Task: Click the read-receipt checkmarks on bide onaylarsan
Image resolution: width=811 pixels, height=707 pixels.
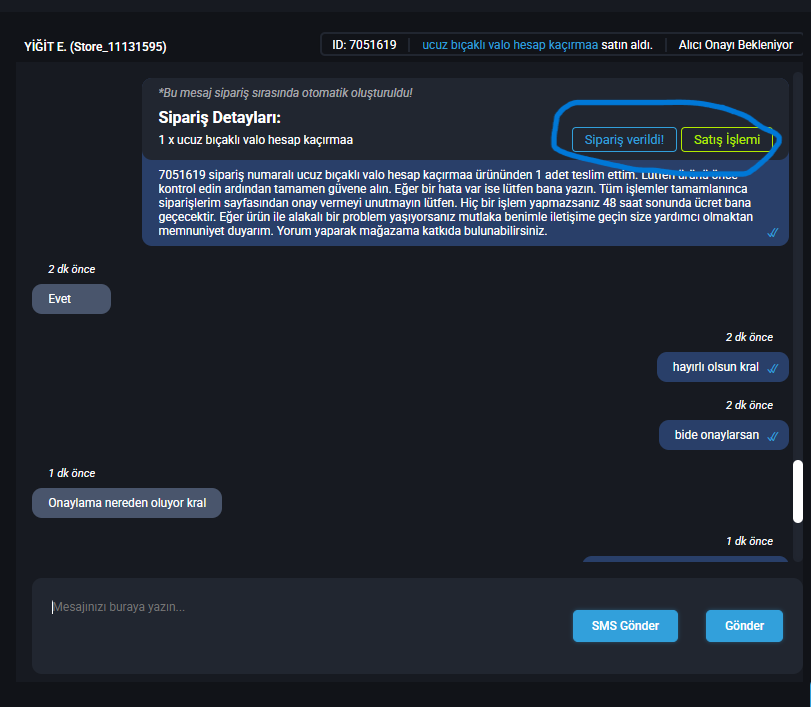Action: 773,436
